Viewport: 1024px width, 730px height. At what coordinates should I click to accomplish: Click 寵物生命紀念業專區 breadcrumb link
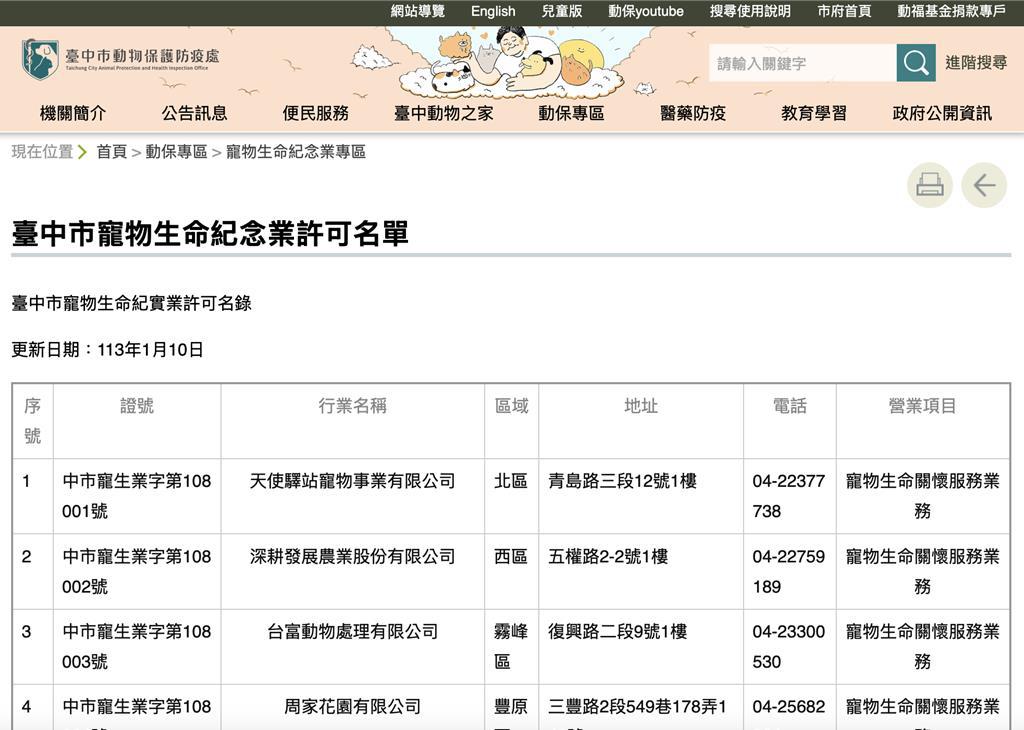(x=296, y=151)
